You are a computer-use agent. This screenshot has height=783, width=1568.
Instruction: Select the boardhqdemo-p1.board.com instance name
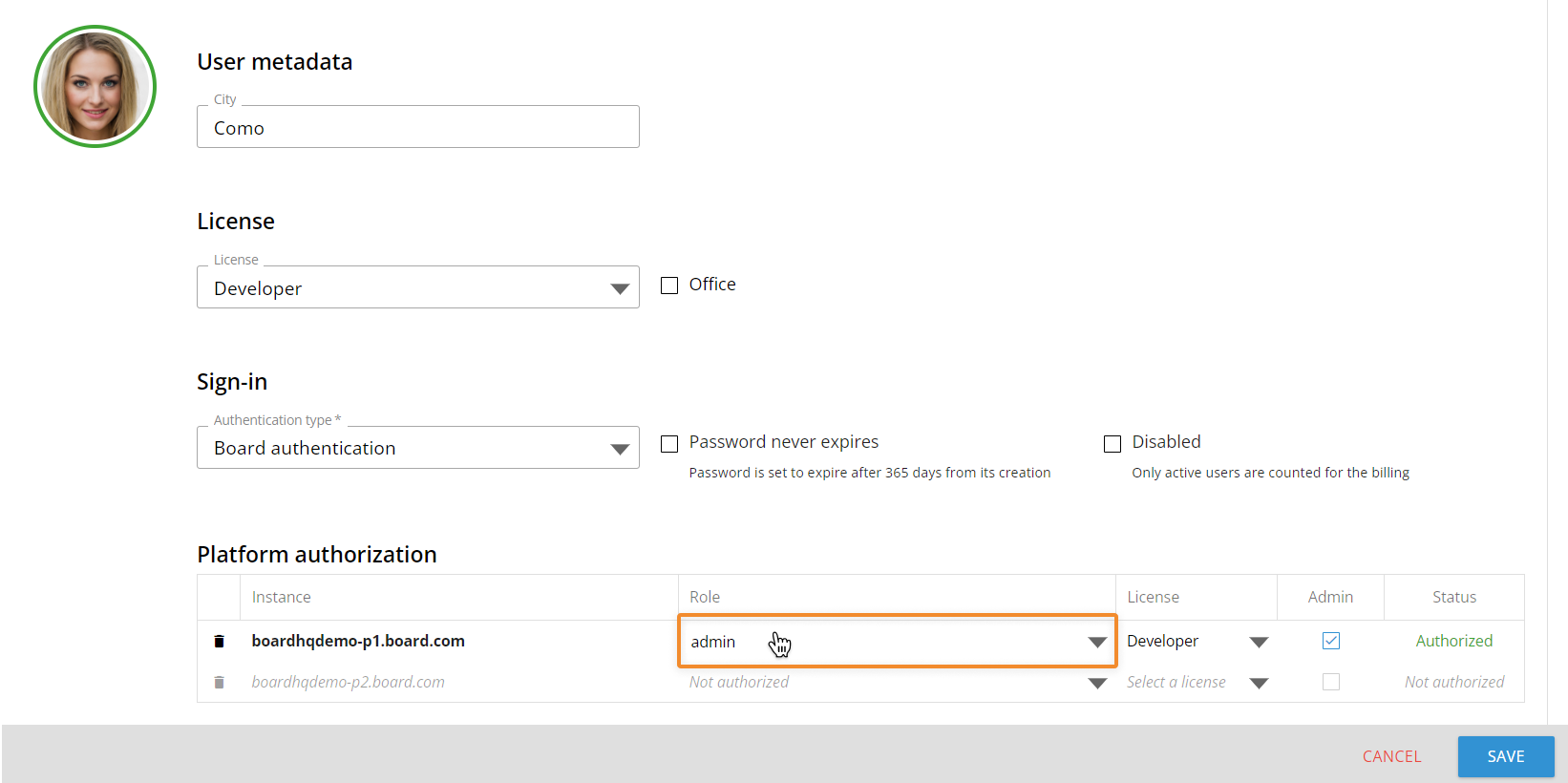pos(358,641)
